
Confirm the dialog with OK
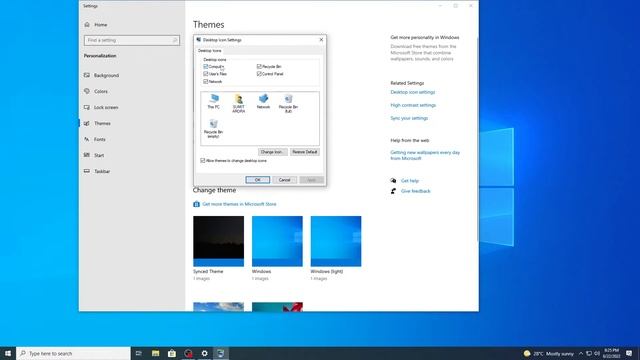(258, 180)
